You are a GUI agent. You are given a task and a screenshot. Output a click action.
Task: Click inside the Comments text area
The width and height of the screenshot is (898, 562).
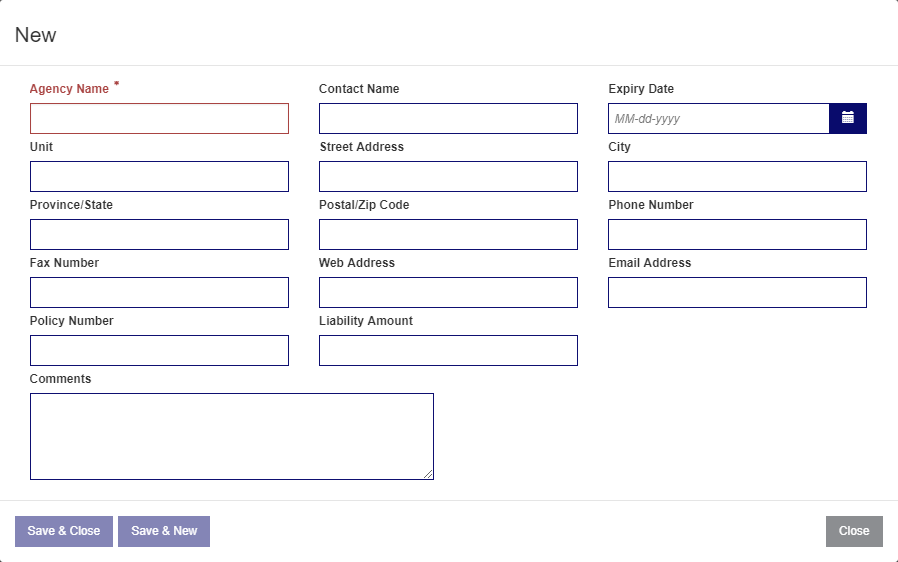(232, 437)
